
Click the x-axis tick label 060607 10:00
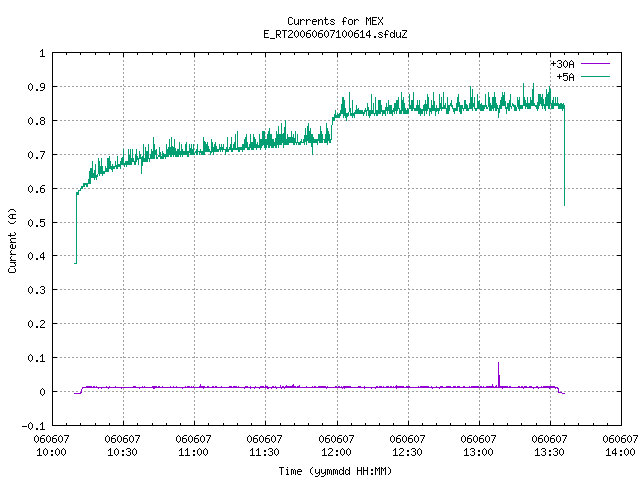point(51,445)
